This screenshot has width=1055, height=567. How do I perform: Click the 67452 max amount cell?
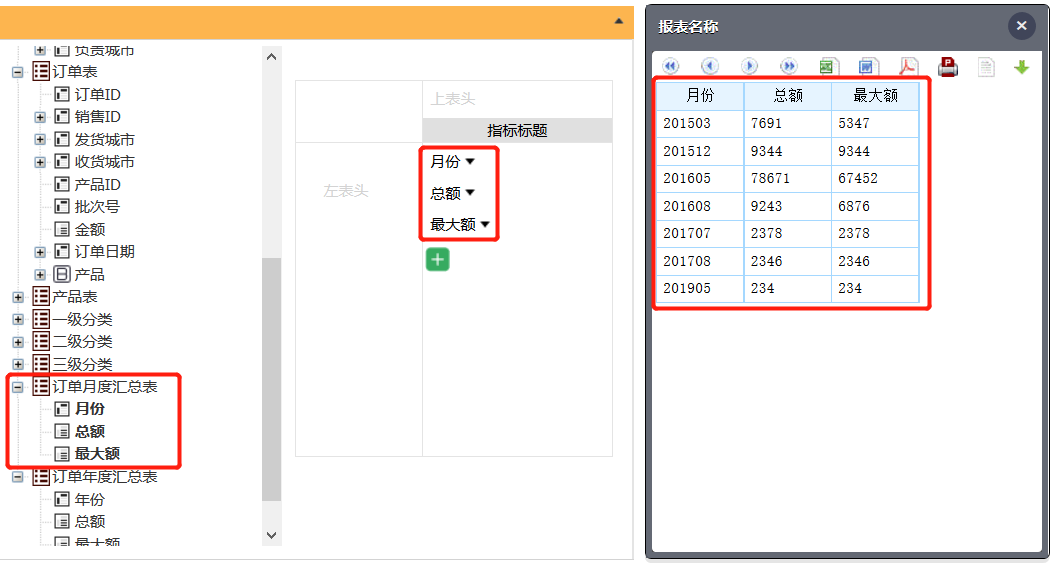click(x=875, y=178)
